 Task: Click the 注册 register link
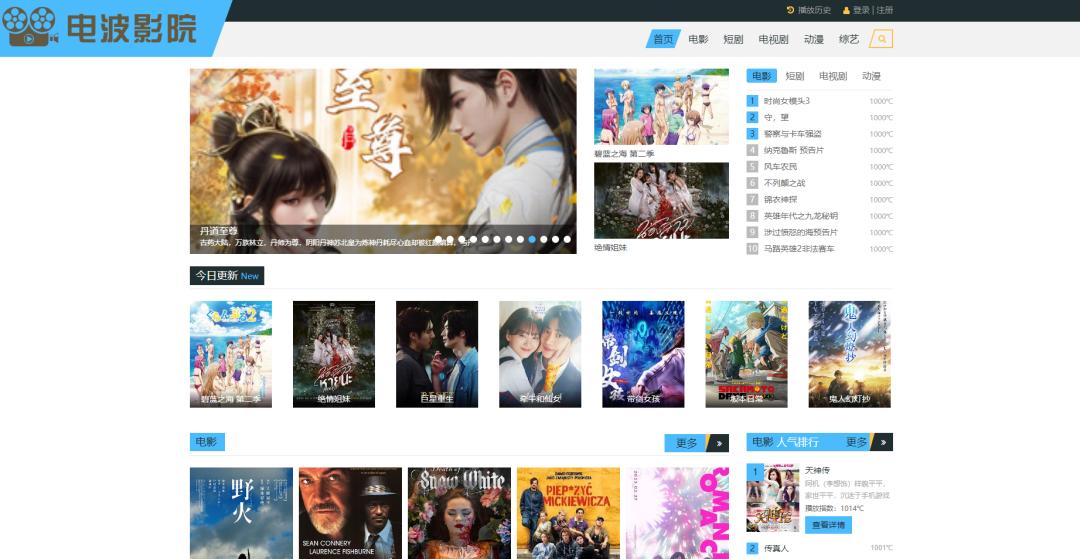pyautogui.click(x=884, y=10)
